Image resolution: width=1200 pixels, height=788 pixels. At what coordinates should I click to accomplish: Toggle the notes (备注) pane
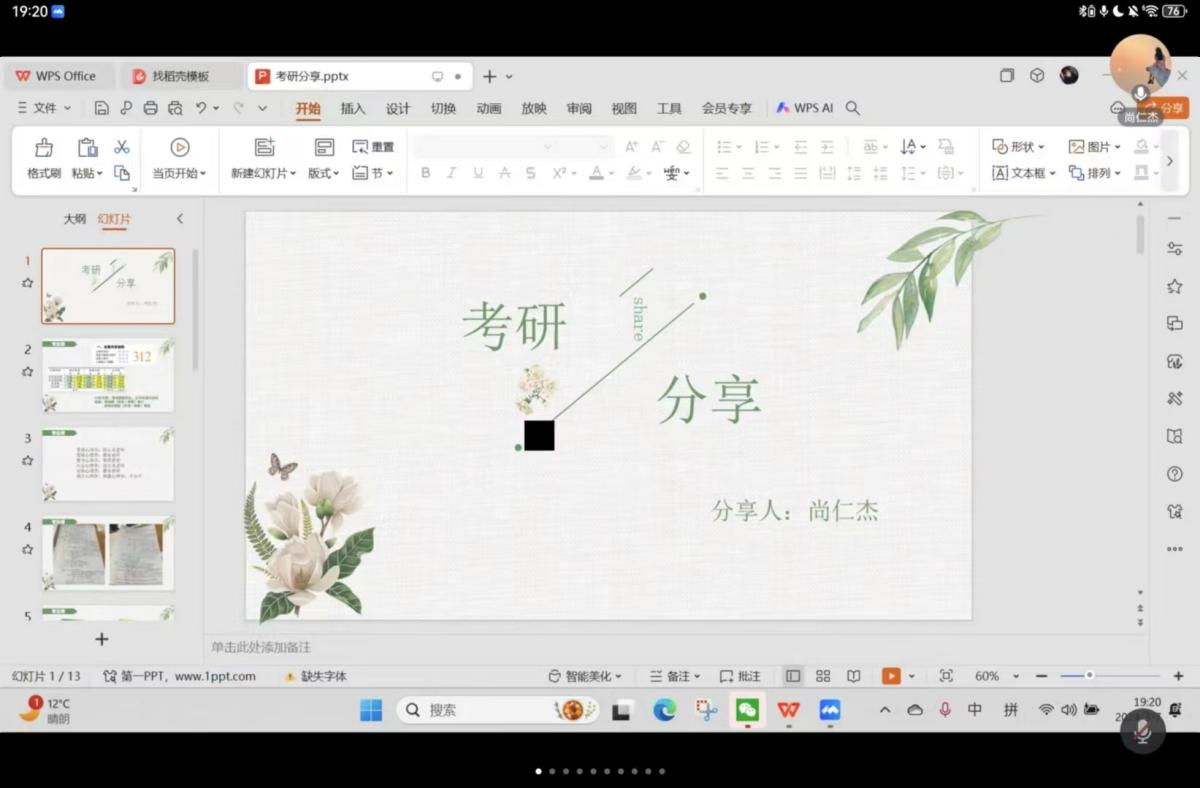click(x=675, y=676)
